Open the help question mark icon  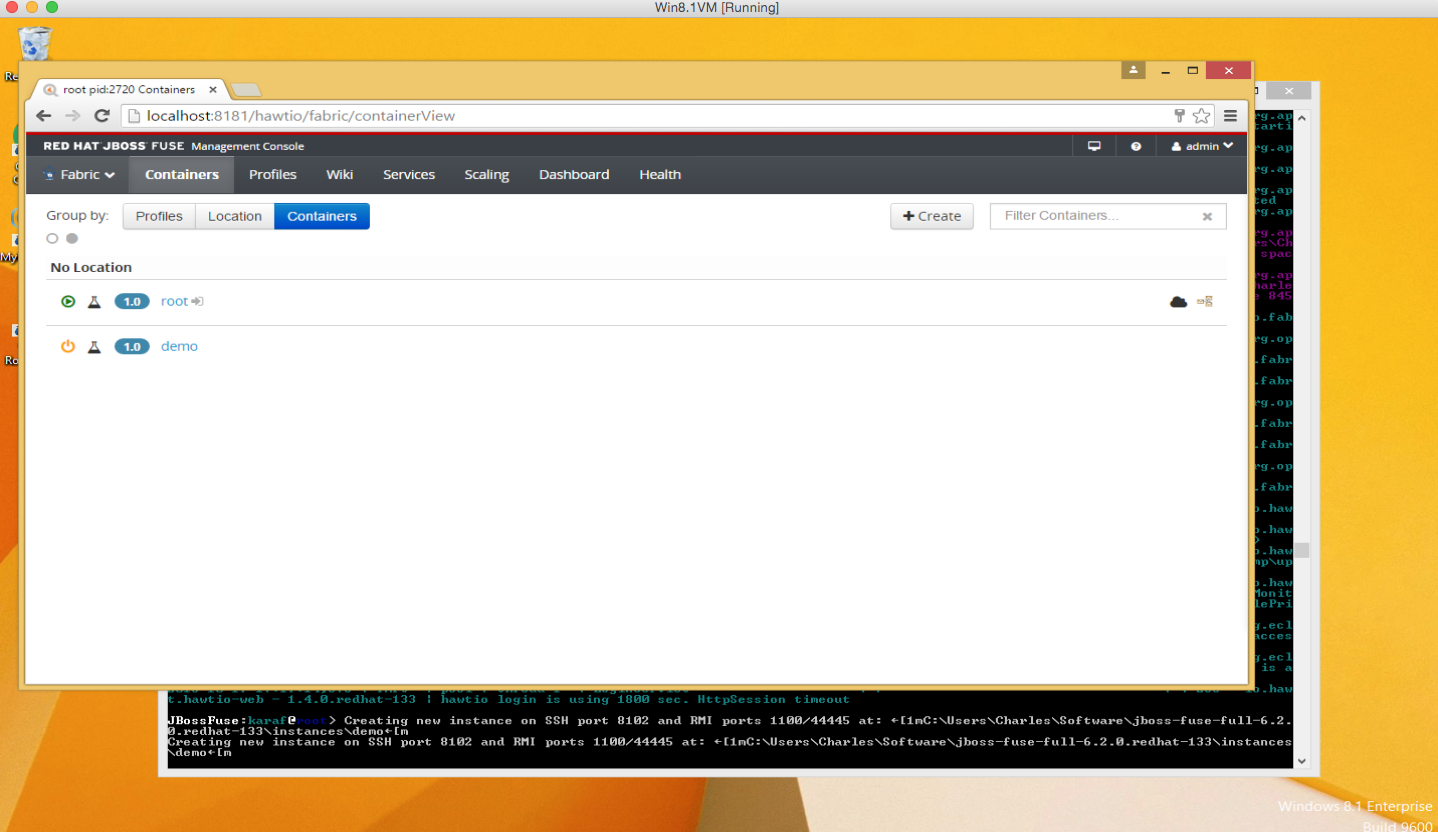pyautogui.click(x=1136, y=146)
